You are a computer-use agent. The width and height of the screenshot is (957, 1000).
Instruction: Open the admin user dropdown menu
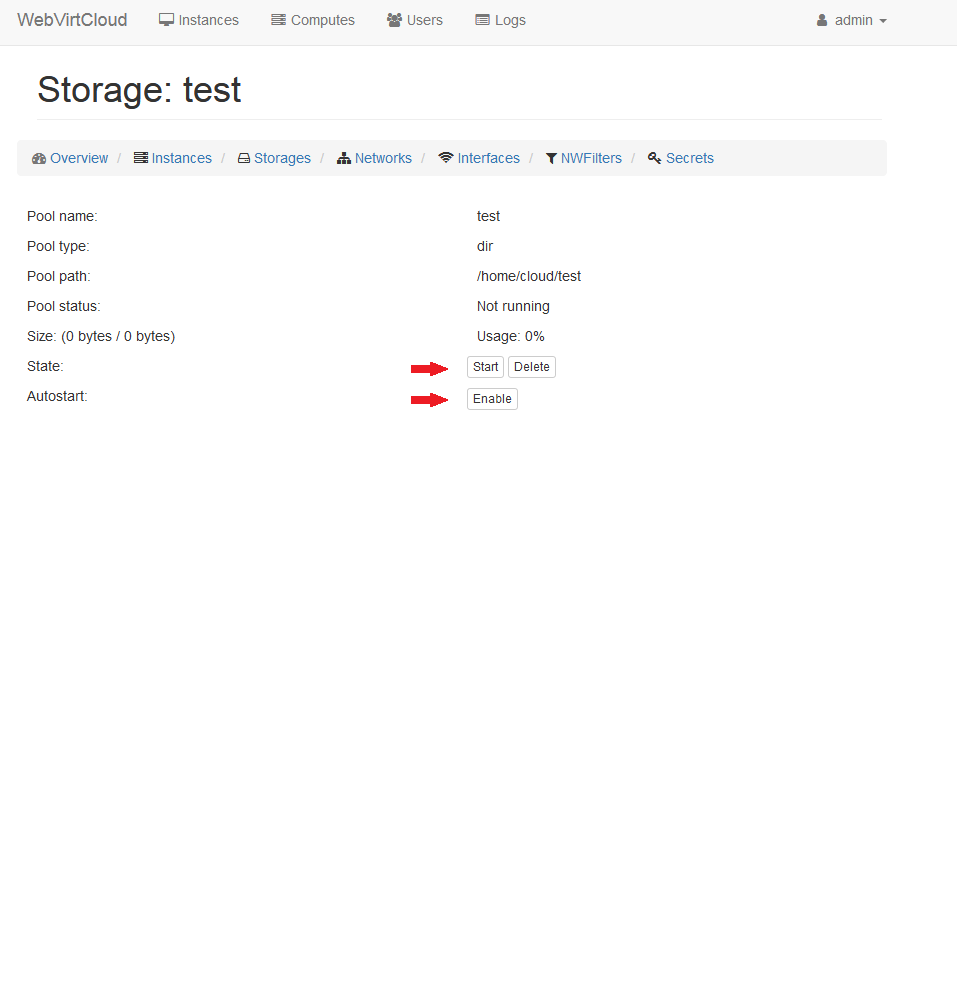(x=852, y=20)
